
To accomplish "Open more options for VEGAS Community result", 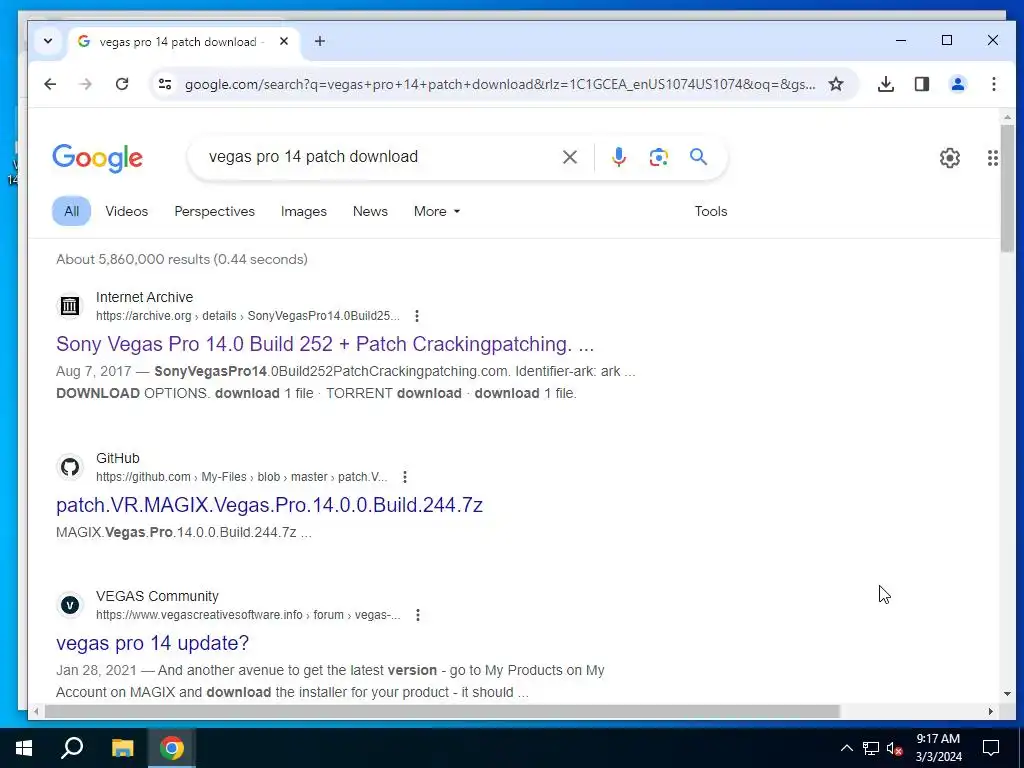I will click(418, 615).
